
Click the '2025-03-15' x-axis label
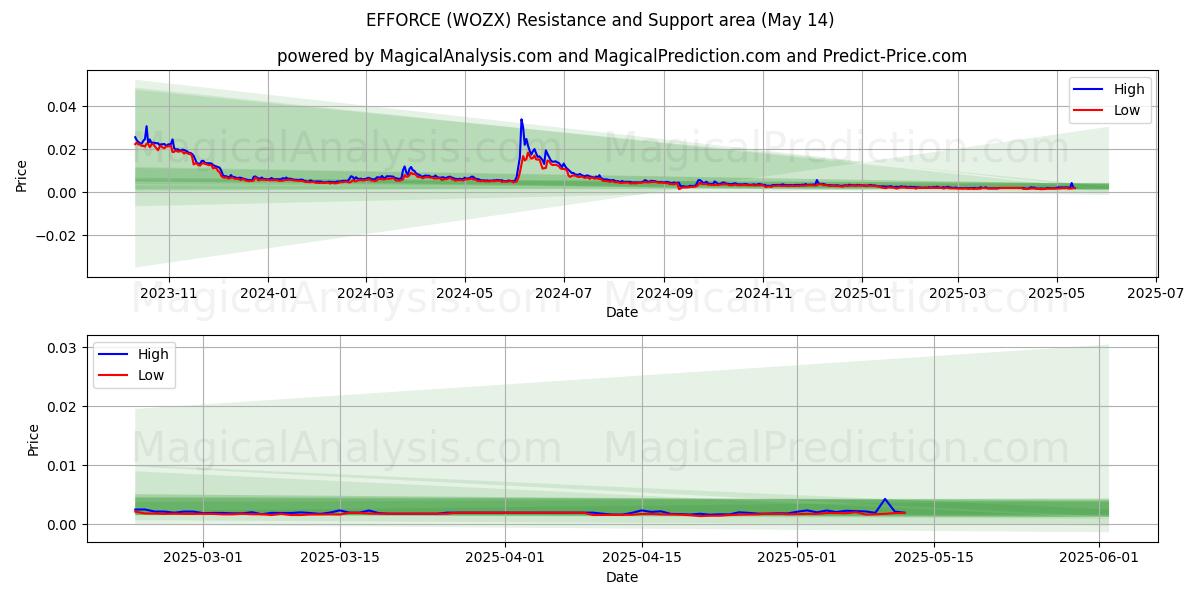pos(340,560)
